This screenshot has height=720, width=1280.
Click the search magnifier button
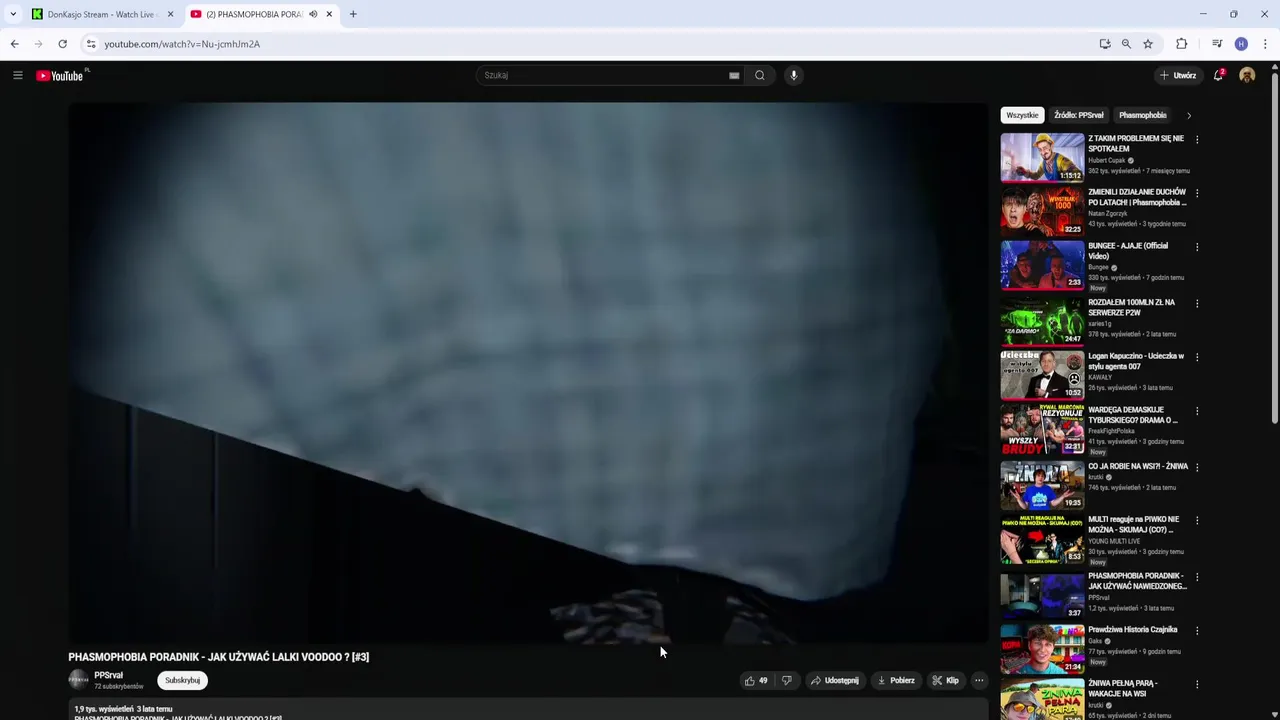[760, 75]
